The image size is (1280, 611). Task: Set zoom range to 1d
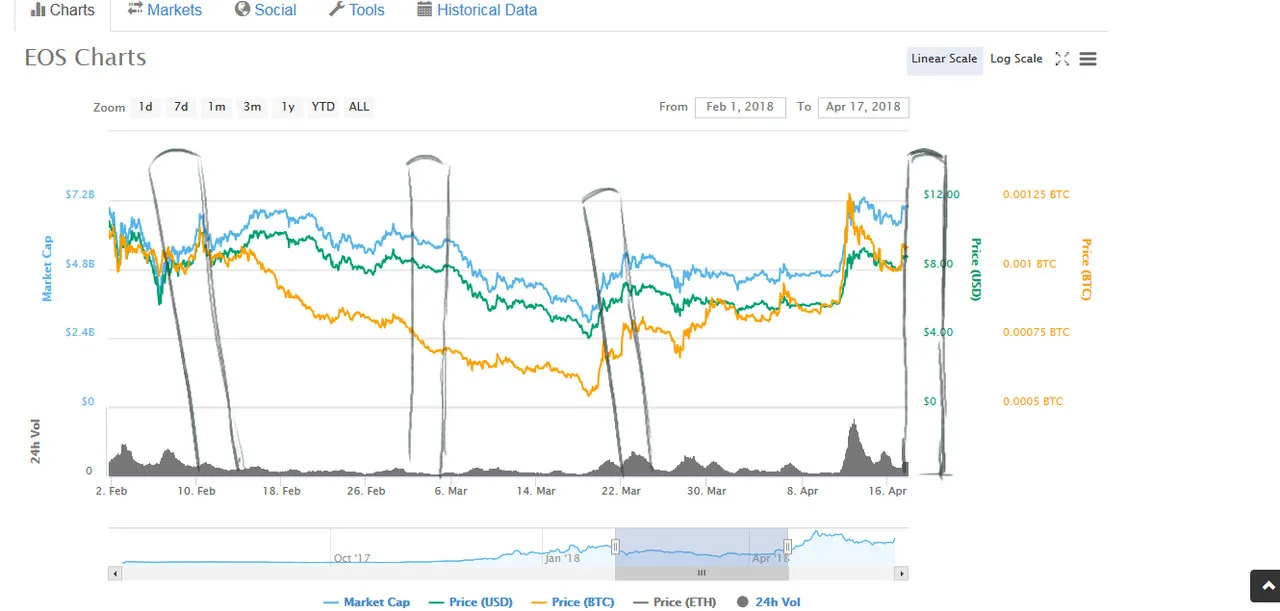[146, 107]
